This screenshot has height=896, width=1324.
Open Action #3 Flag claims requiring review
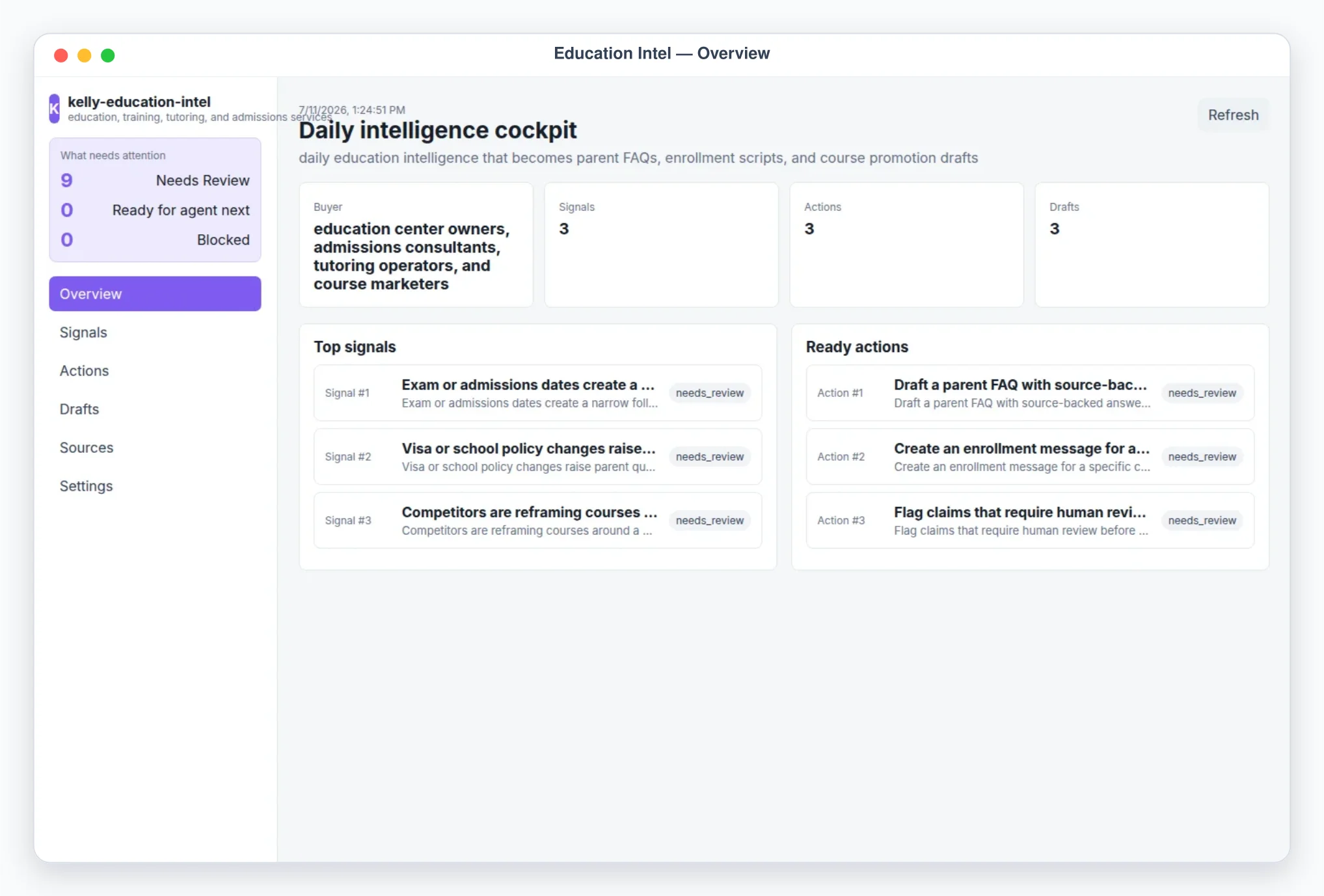(1030, 521)
